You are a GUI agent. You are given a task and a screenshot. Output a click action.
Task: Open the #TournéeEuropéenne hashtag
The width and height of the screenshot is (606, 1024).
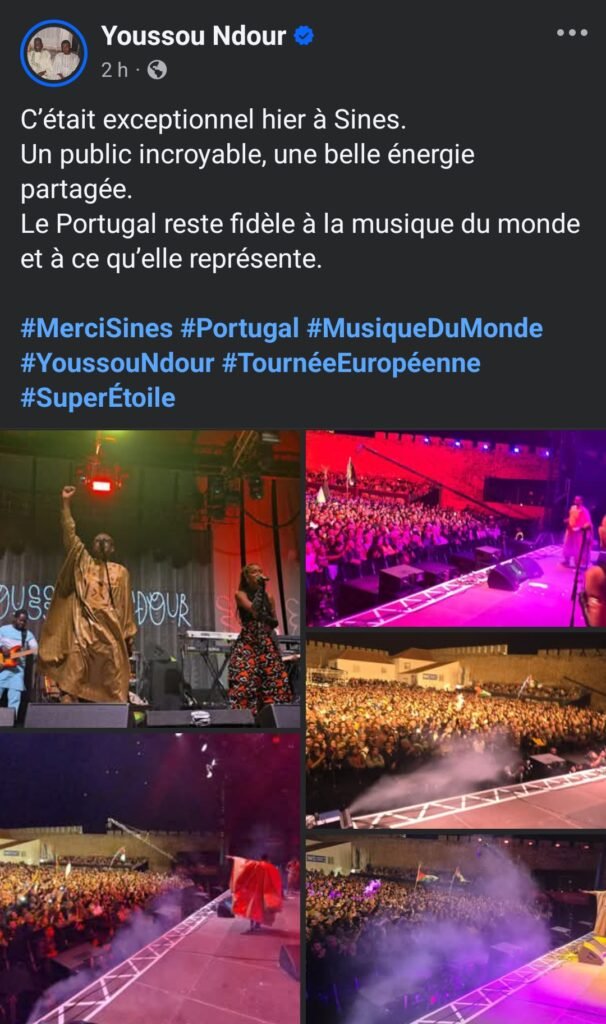[351, 362]
